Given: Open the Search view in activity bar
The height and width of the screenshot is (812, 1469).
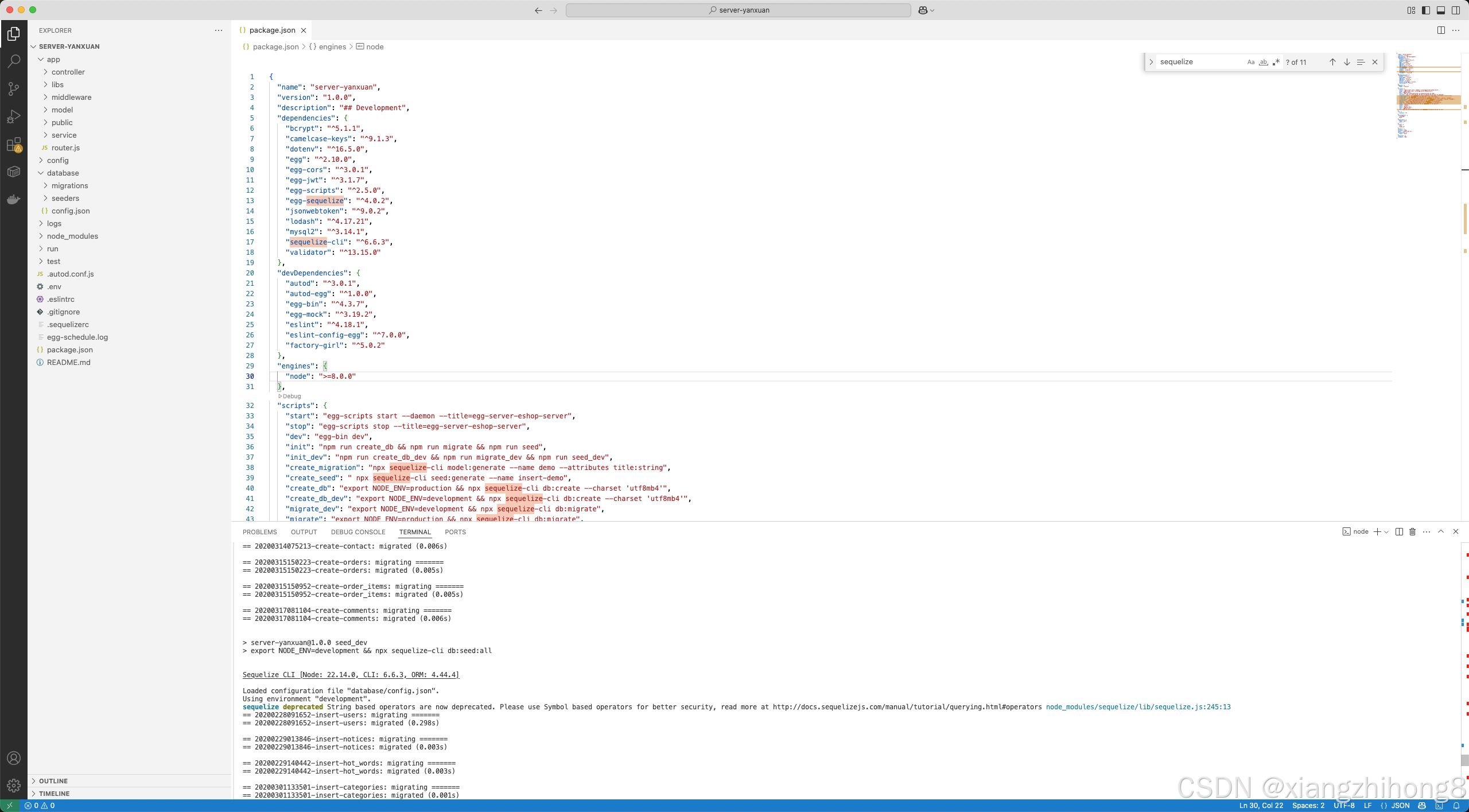Looking at the screenshot, I should coord(14,61).
